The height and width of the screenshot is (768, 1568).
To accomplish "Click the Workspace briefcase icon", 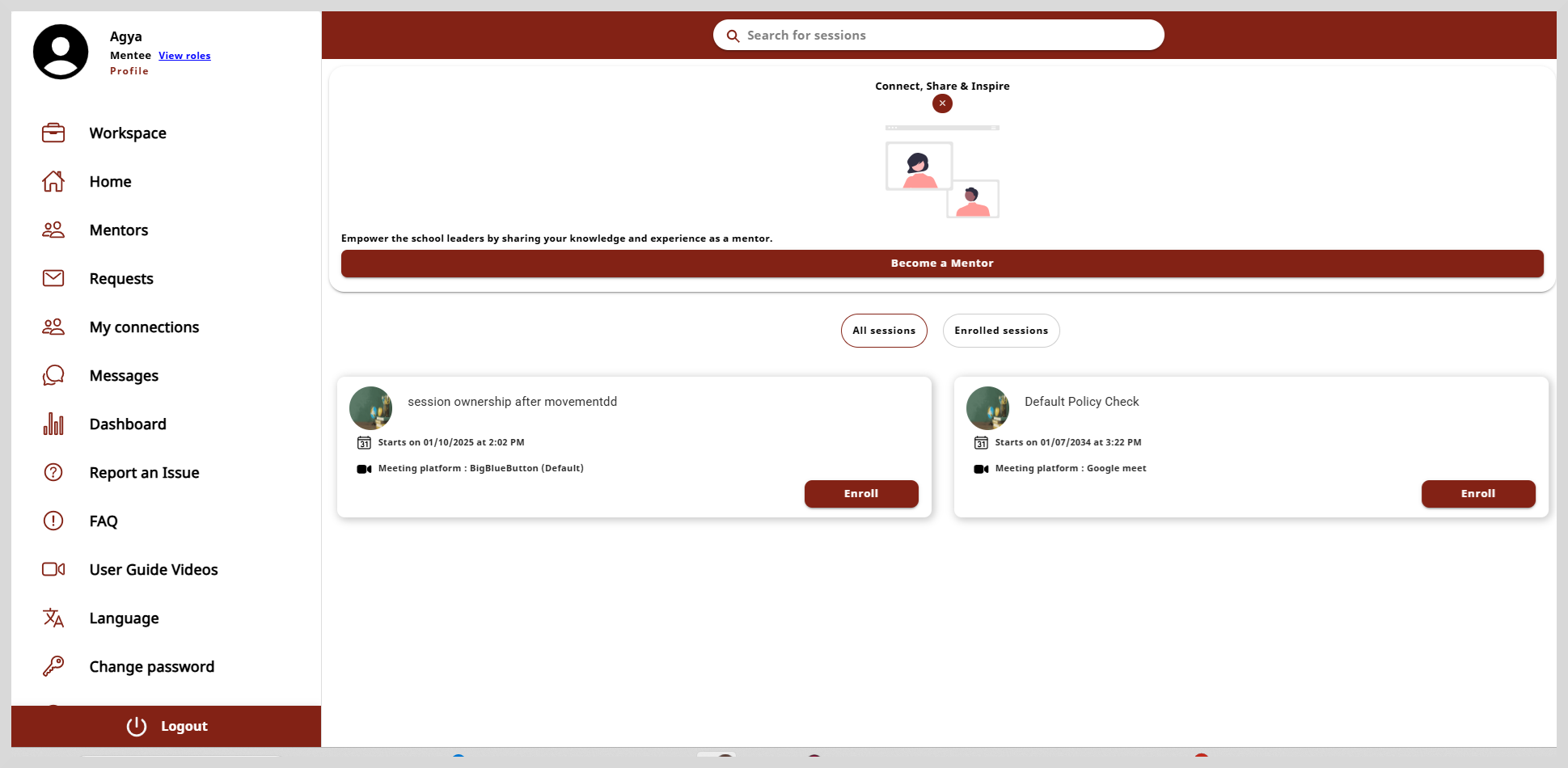I will [x=53, y=133].
